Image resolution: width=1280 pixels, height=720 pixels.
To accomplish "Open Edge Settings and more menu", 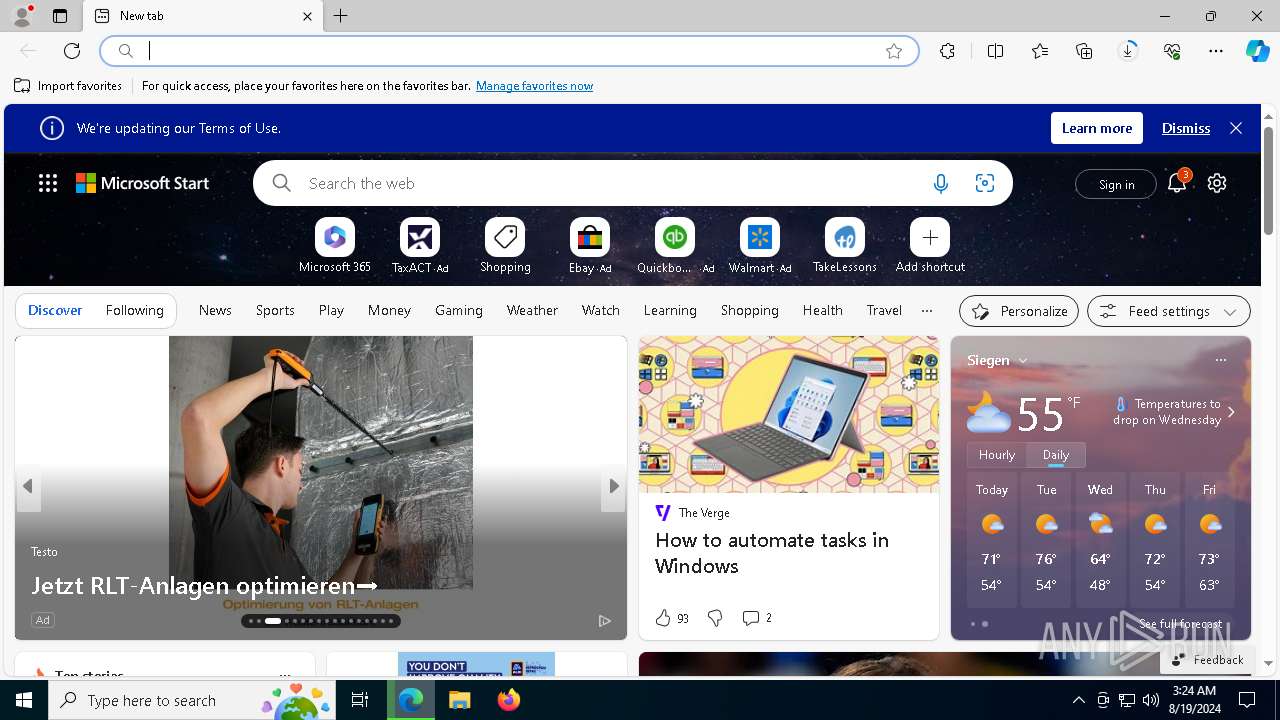I will [x=1216, y=51].
